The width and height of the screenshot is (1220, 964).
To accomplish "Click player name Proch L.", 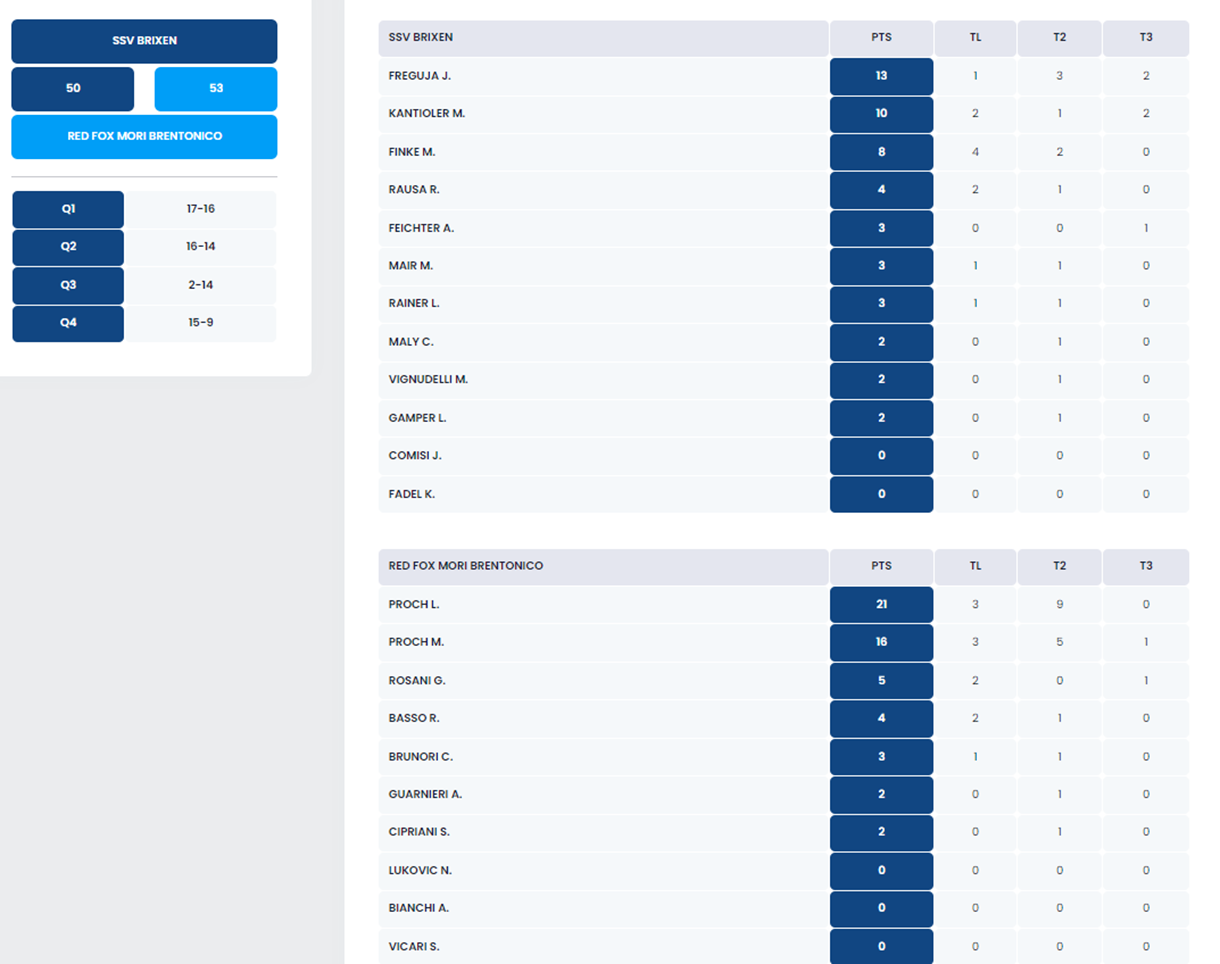I will tap(414, 604).
